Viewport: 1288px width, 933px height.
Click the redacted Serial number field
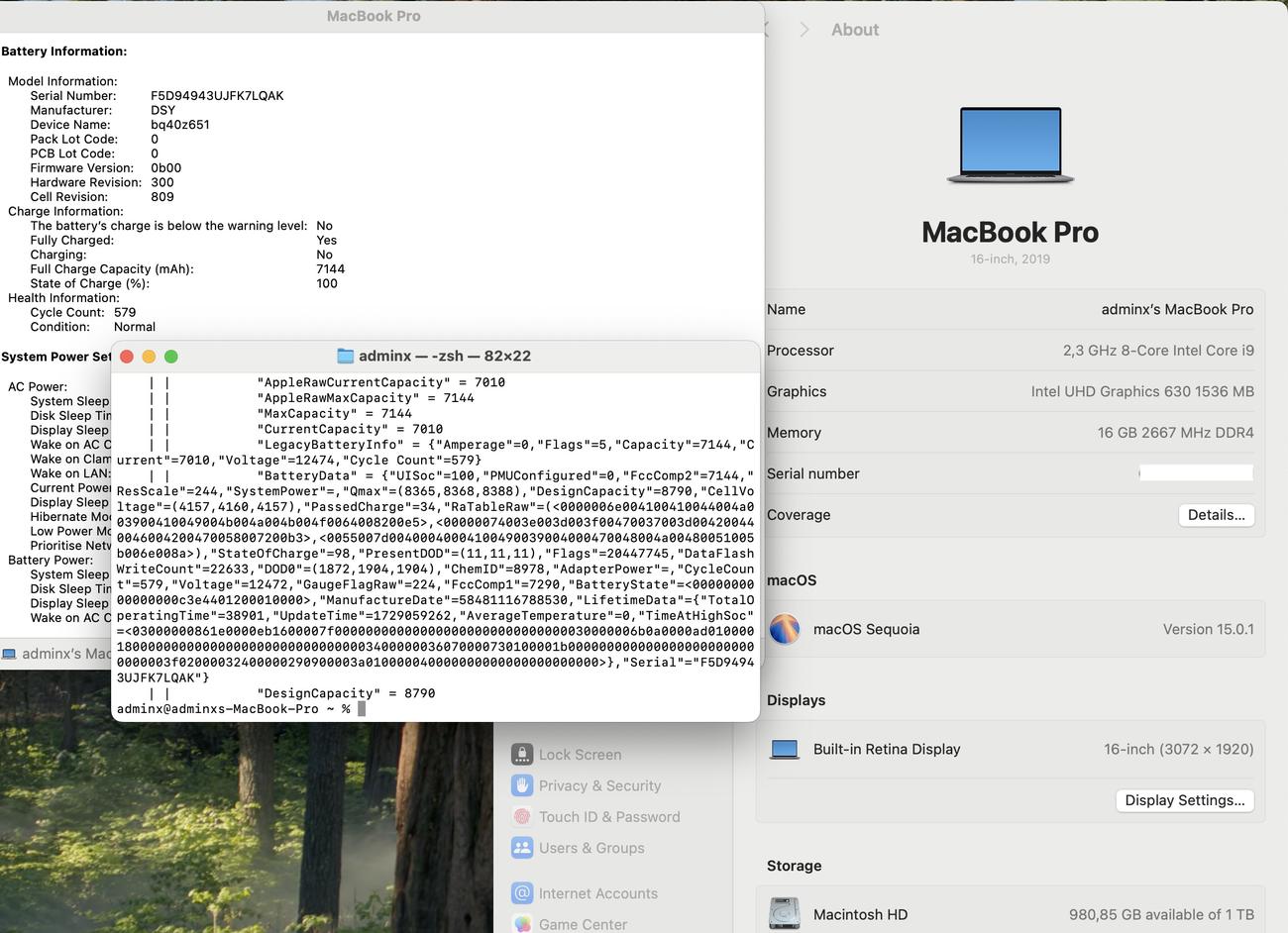tap(1196, 473)
